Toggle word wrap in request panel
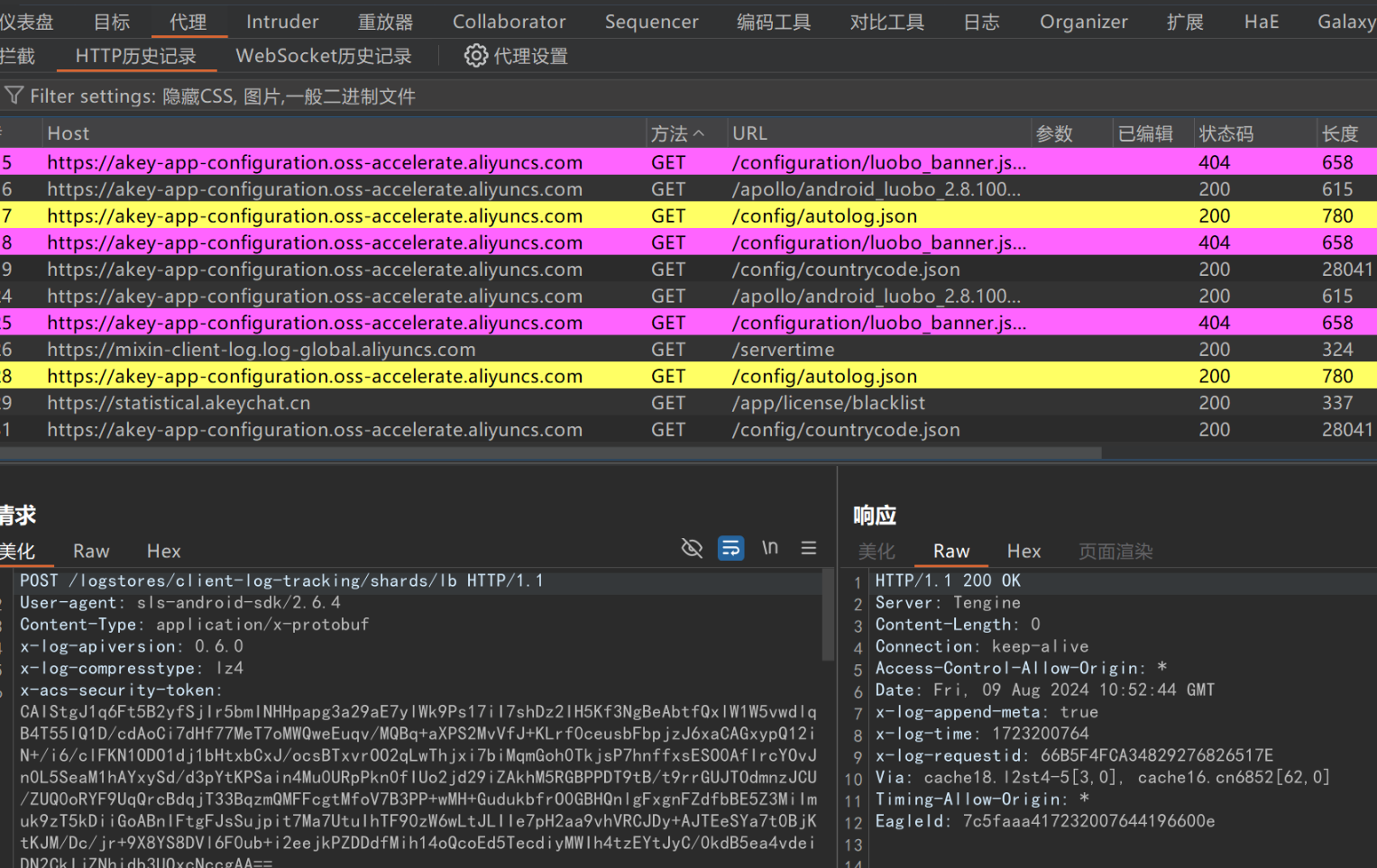Viewport: 1377px width, 868px height. pos(730,548)
